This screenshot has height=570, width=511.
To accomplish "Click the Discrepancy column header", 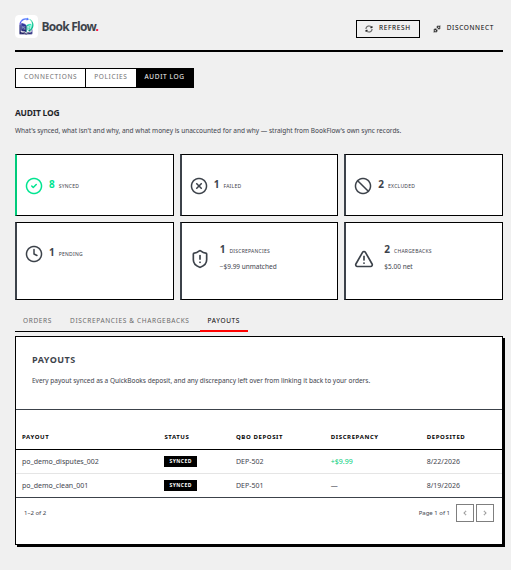I will pos(354,437).
